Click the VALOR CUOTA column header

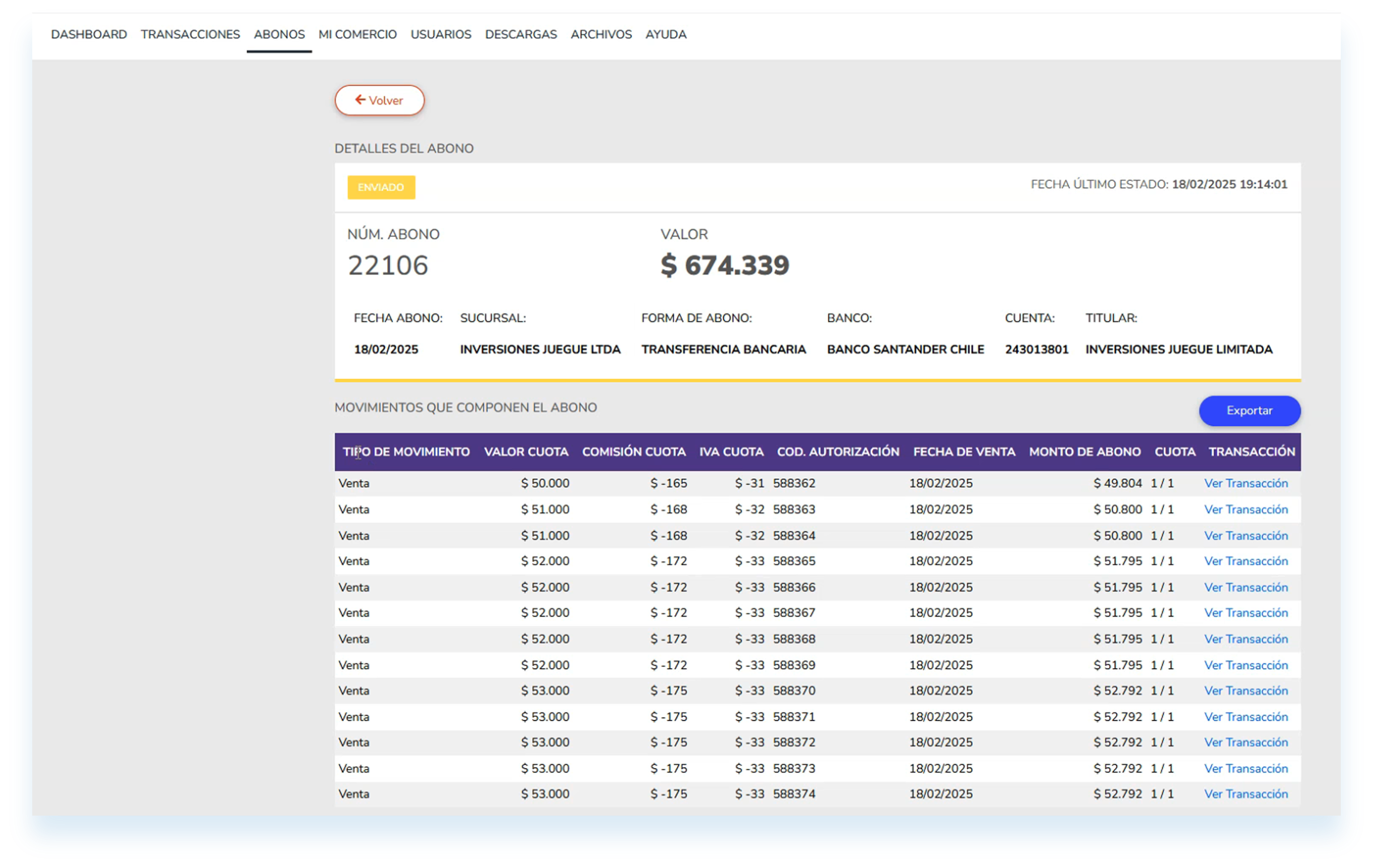pyautogui.click(x=526, y=452)
